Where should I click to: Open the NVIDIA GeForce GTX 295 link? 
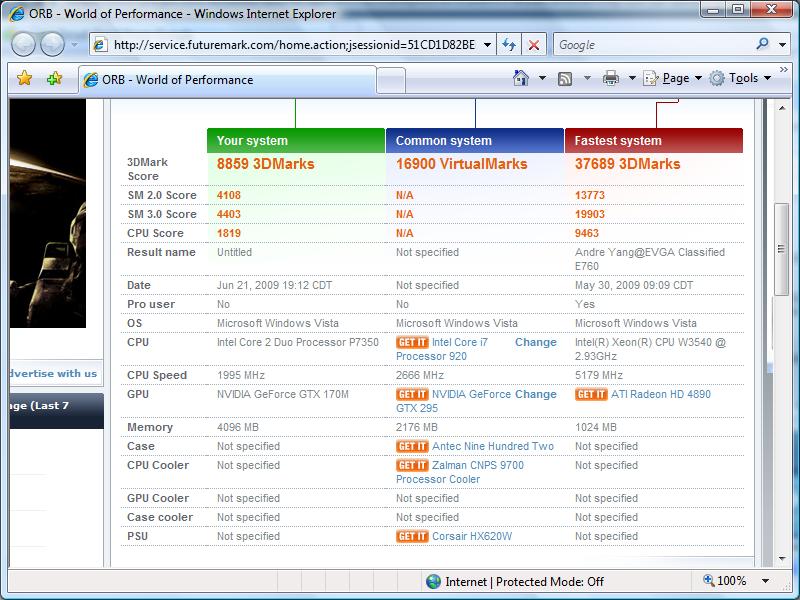[454, 402]
